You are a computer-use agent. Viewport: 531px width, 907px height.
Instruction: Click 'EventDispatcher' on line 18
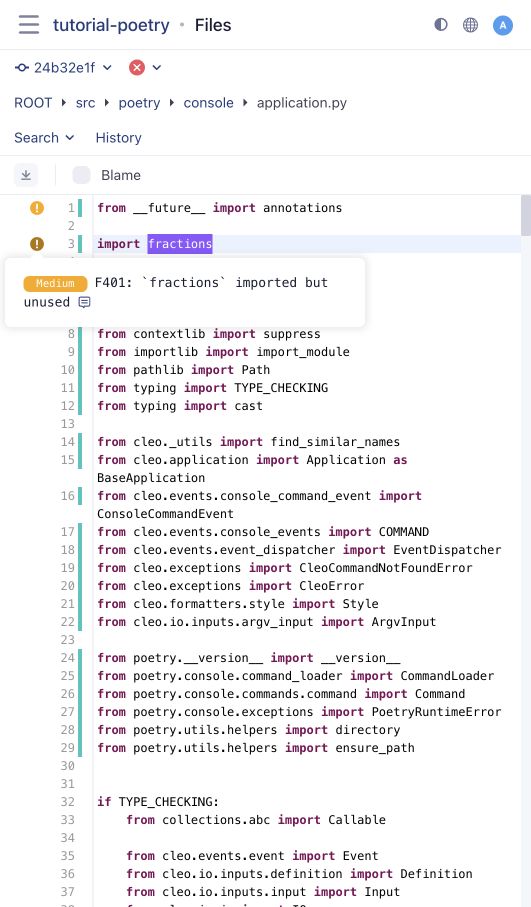[447, 550]
